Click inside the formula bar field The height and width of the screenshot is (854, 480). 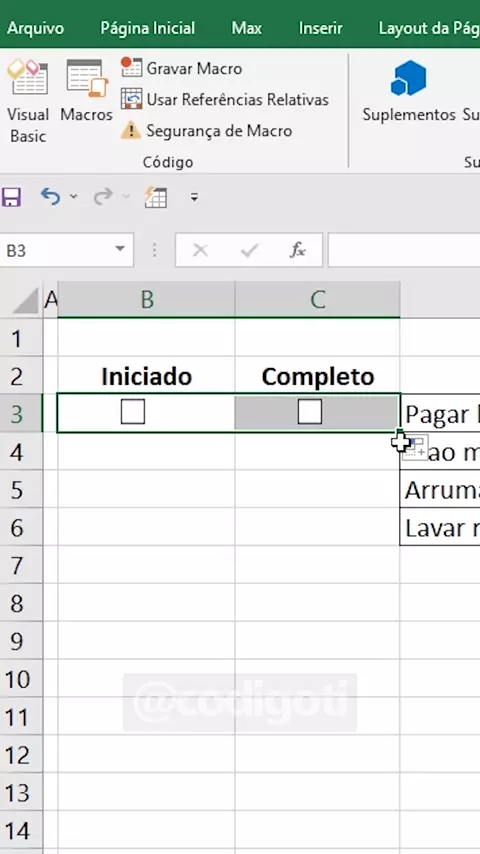(404, 251)
